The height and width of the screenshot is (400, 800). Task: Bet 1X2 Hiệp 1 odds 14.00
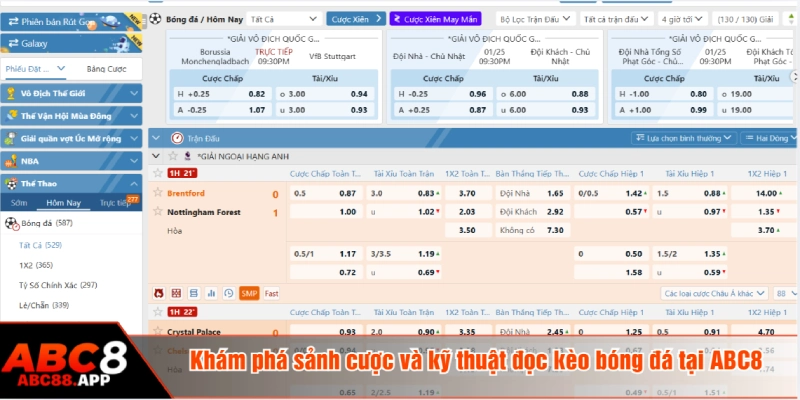point(764,193)
